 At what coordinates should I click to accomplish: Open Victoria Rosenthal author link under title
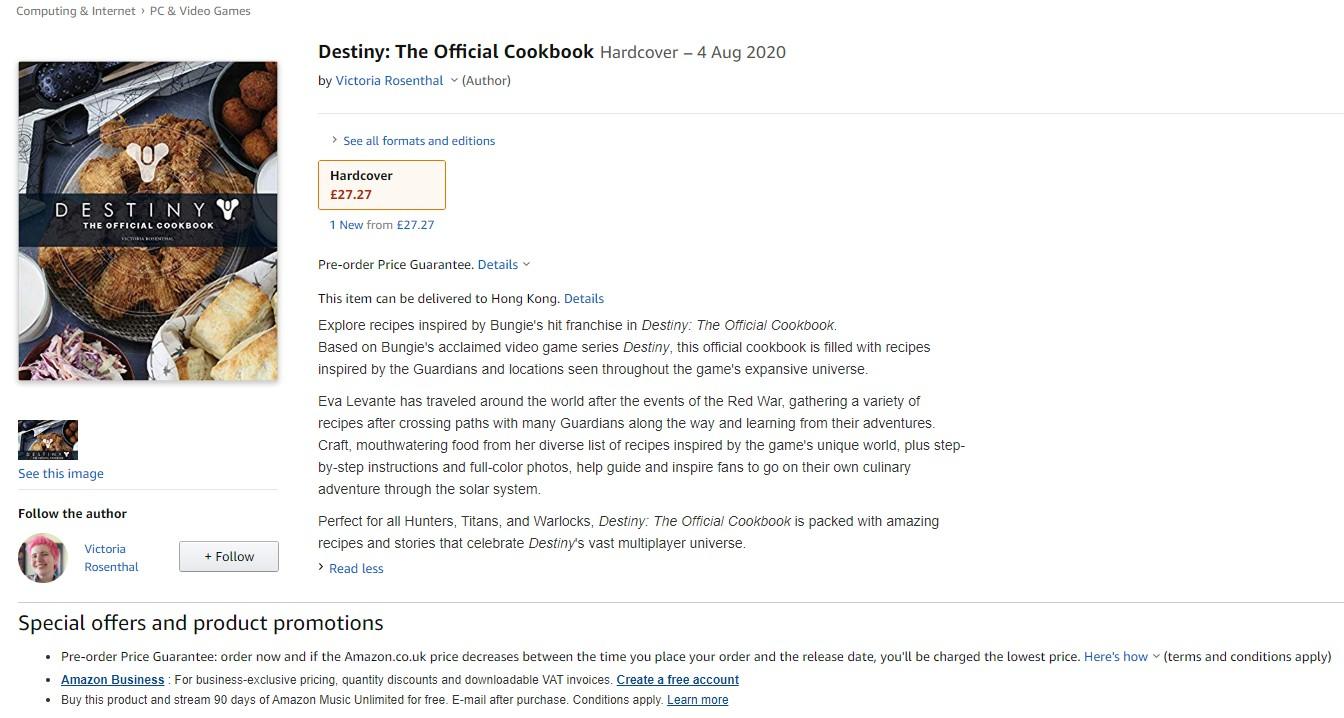389,81
